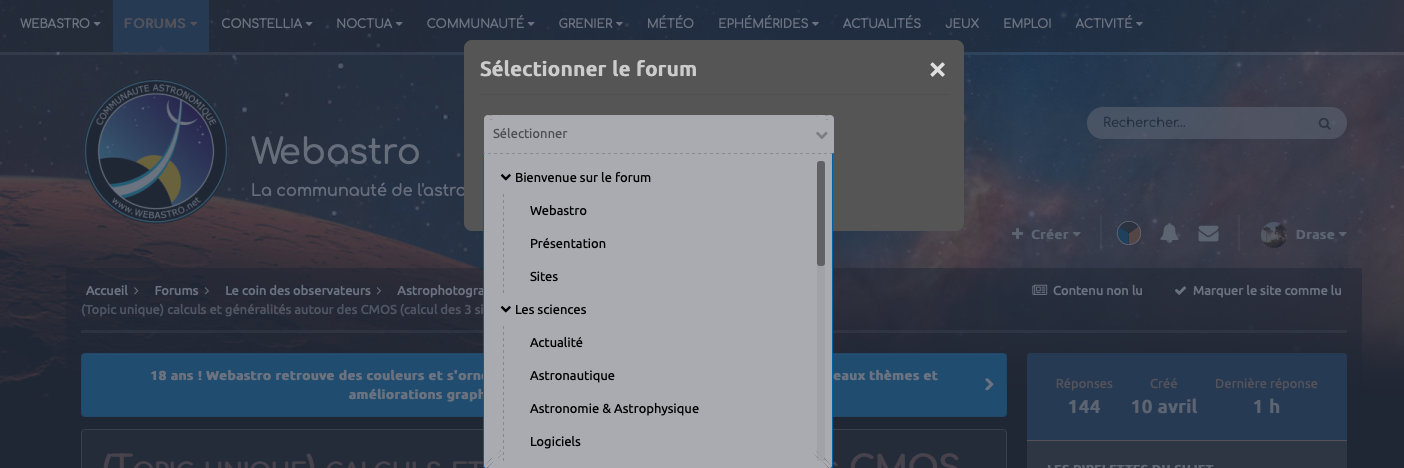
Task: Open the Ephémérides menu
Action: [x=768, y=23]
